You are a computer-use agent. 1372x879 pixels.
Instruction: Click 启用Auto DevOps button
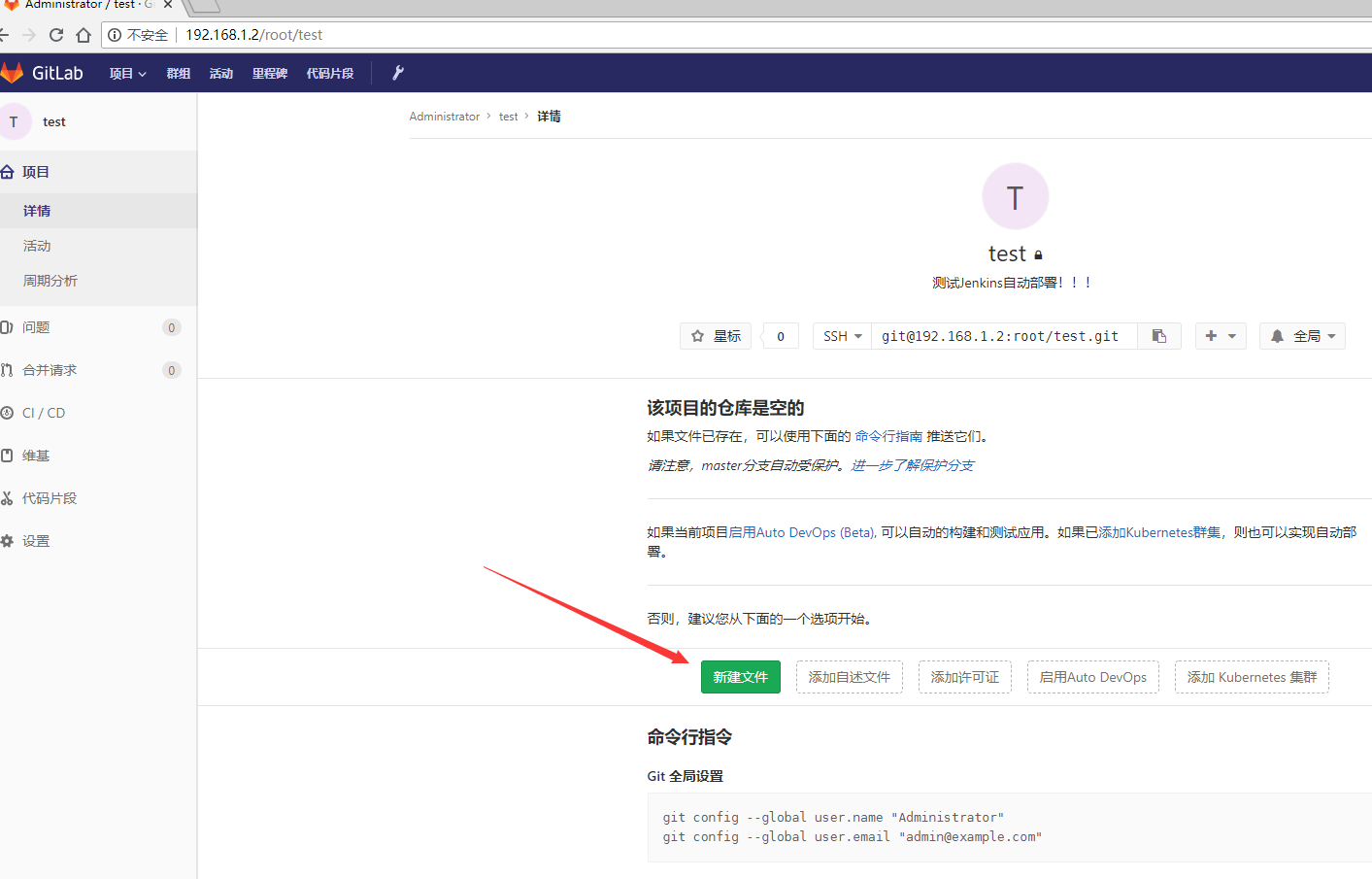point(1093,677)
